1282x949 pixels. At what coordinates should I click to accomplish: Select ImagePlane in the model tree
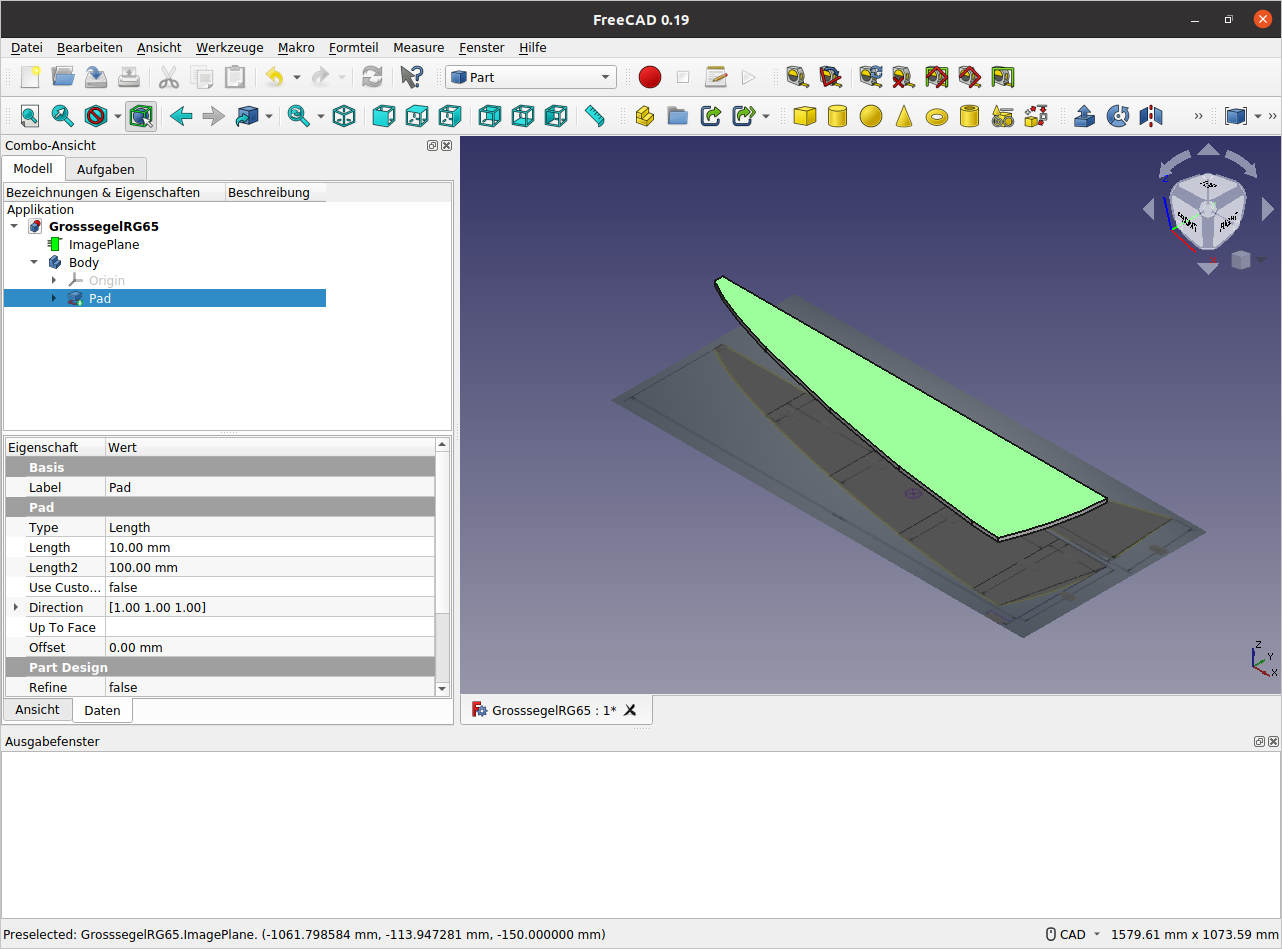103,244
